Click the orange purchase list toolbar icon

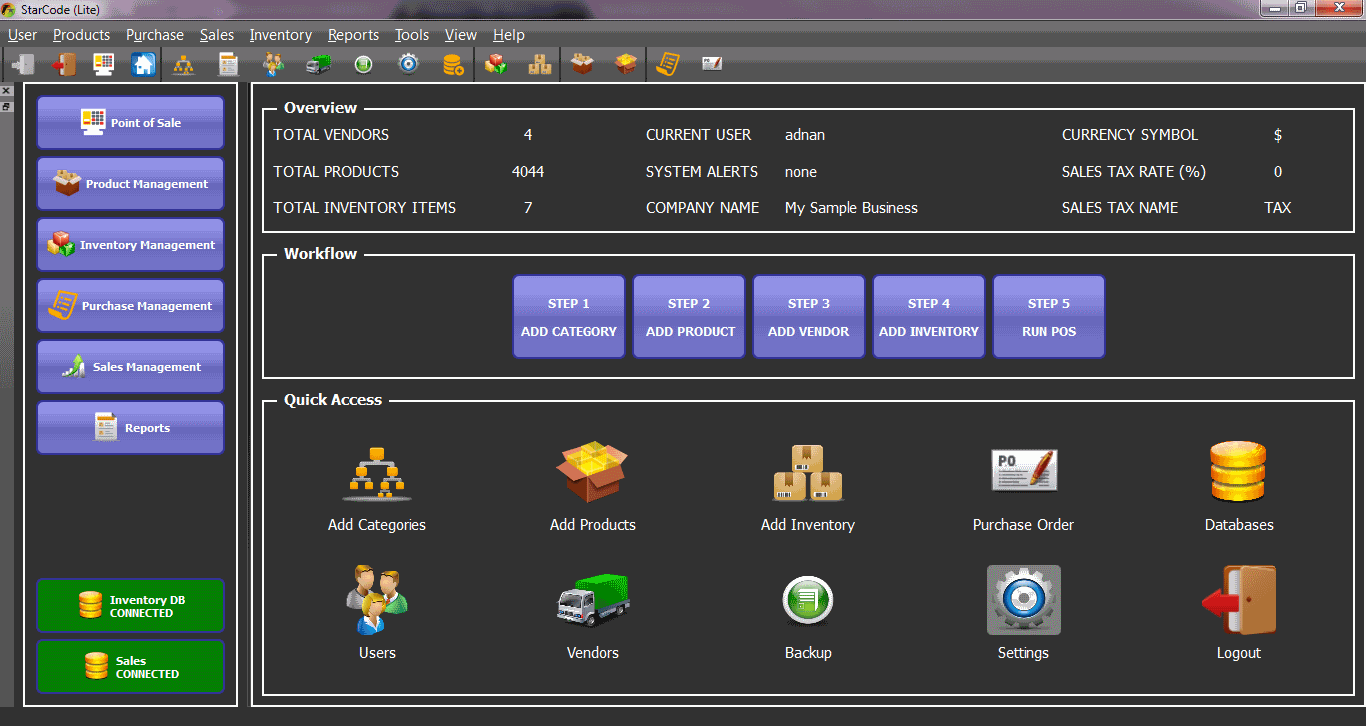click(668, 65)
